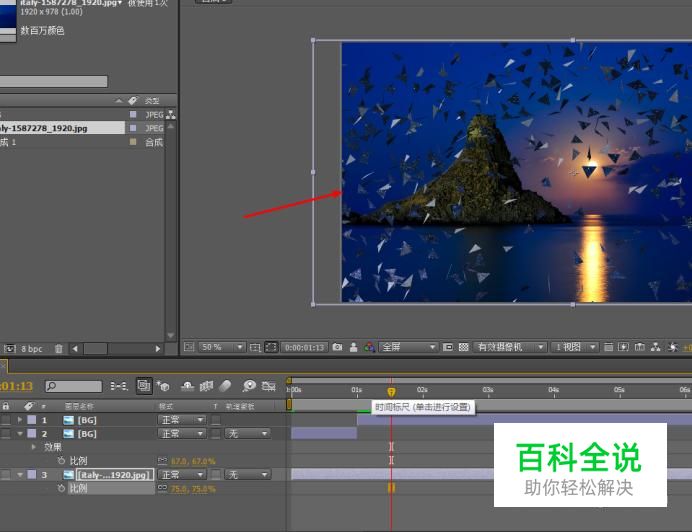Open the 1 视图 view layout dropdown
Screen dimensions: 692x532
tap(574, 347)
